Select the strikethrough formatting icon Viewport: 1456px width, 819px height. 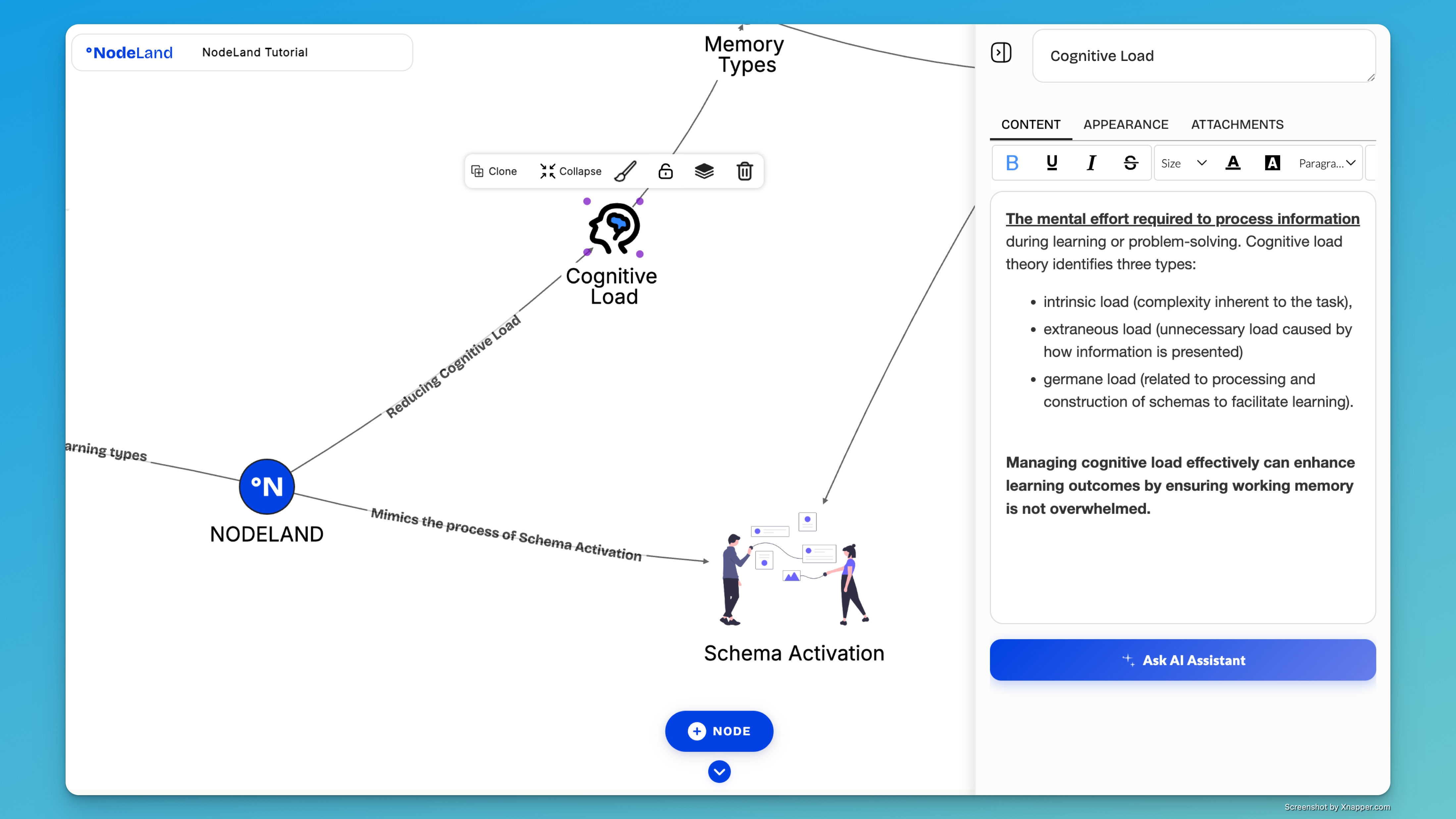point(1130,163)
